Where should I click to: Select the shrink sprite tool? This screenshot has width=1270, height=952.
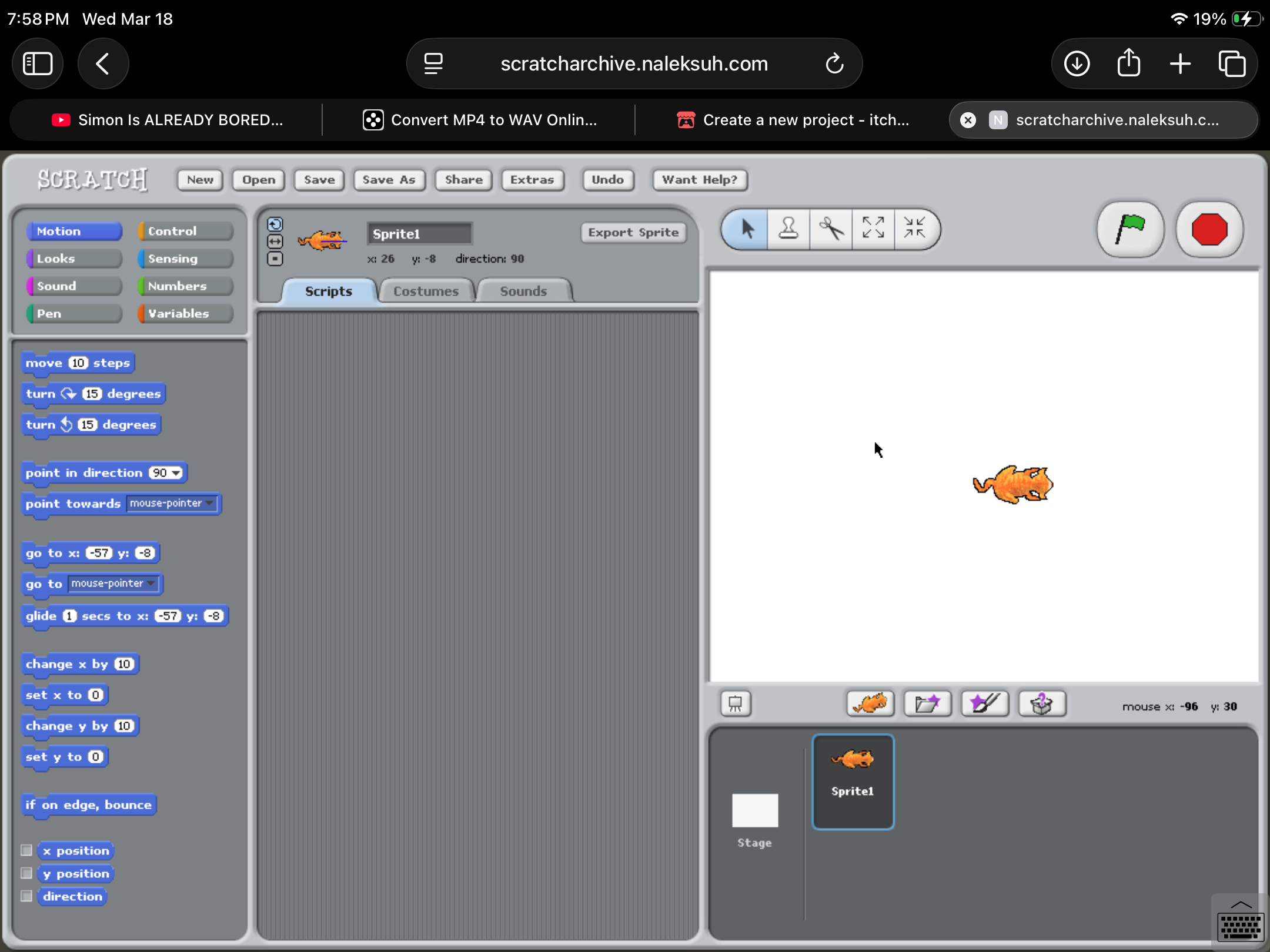(x=915, y=229)
